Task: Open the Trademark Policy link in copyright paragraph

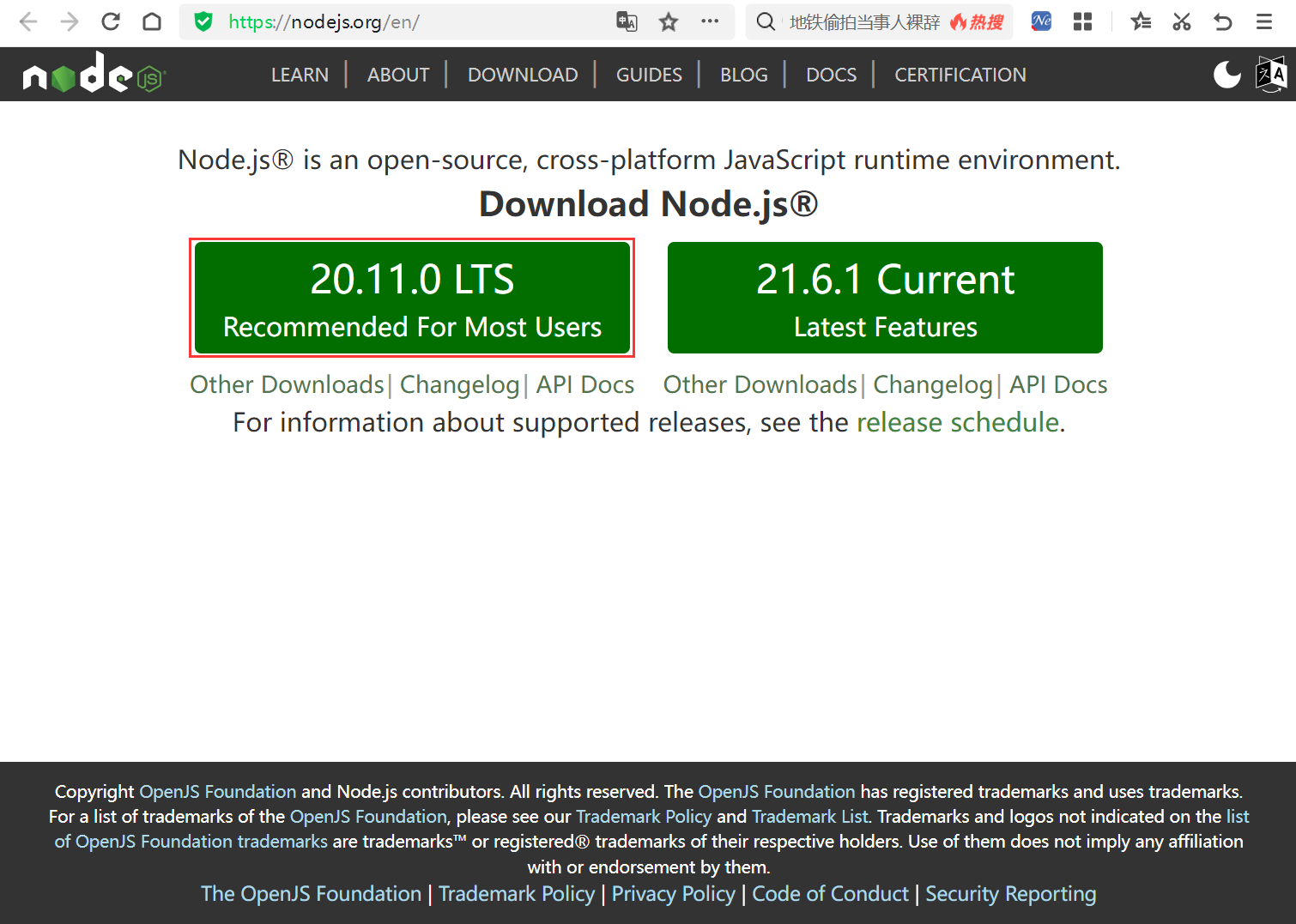Action: [644, 816]
